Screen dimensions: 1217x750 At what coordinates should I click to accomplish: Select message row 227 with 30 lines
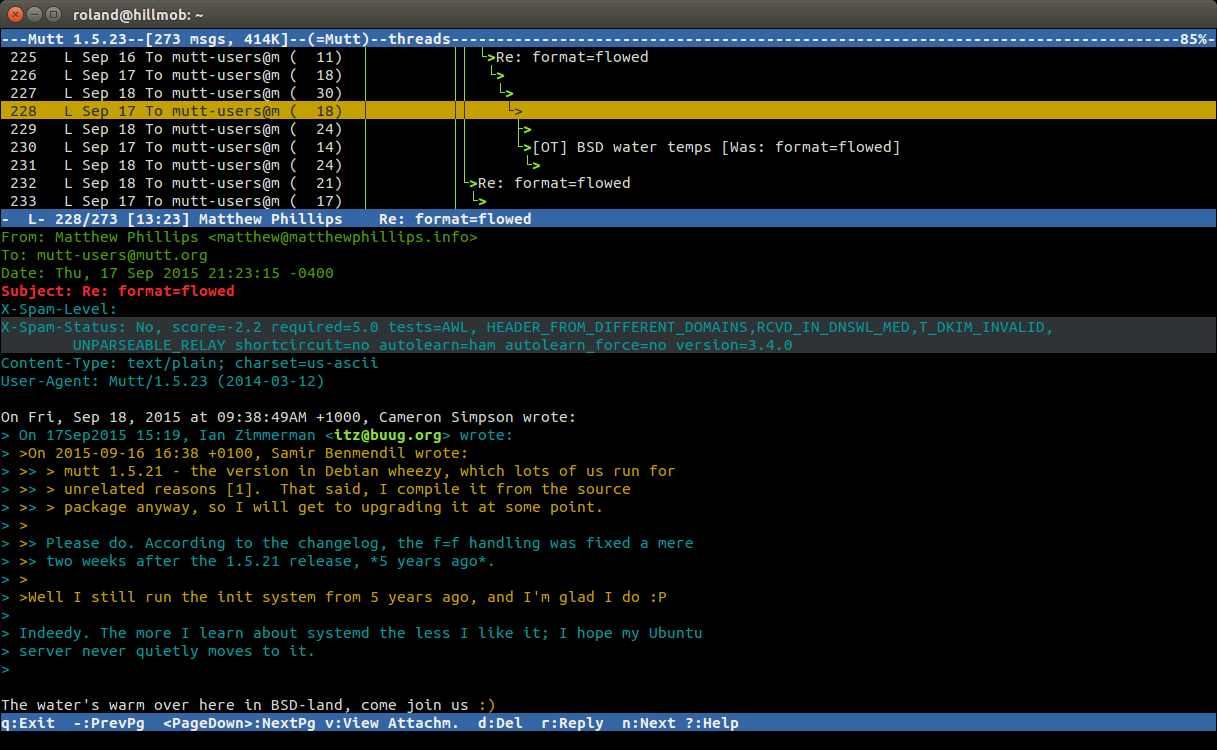click(x=608, y=93)
